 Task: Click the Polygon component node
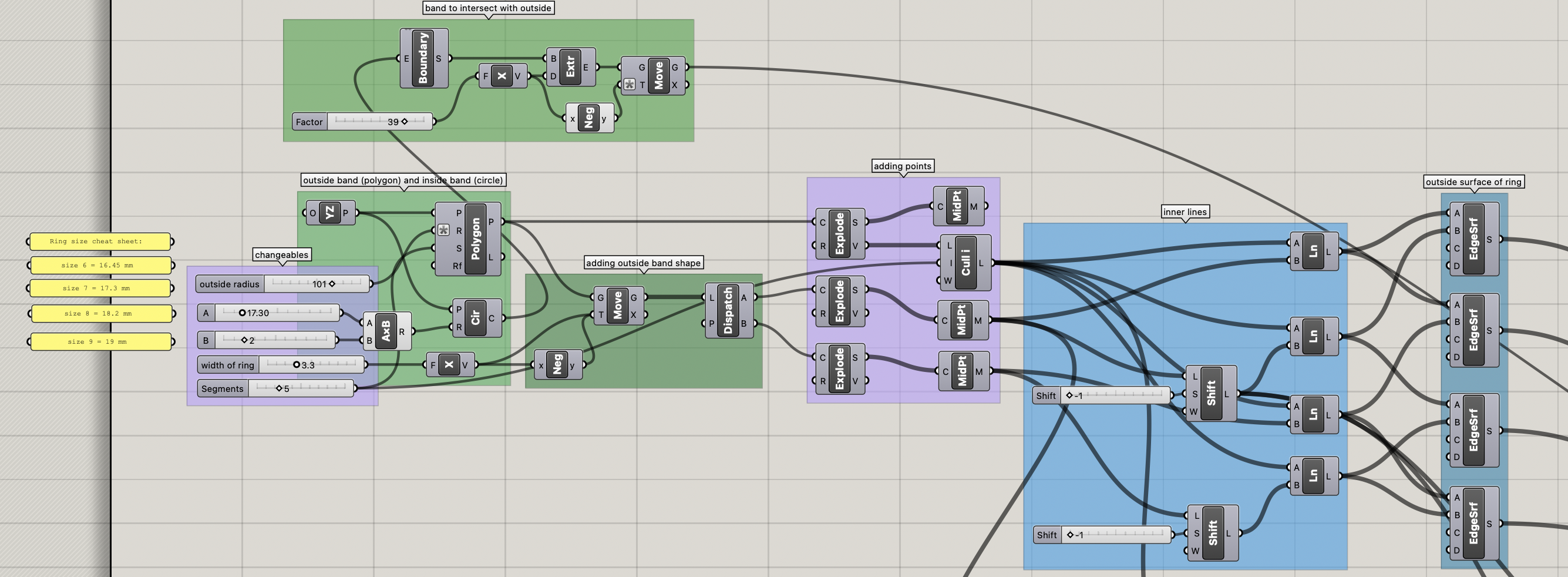coord(475,239)
